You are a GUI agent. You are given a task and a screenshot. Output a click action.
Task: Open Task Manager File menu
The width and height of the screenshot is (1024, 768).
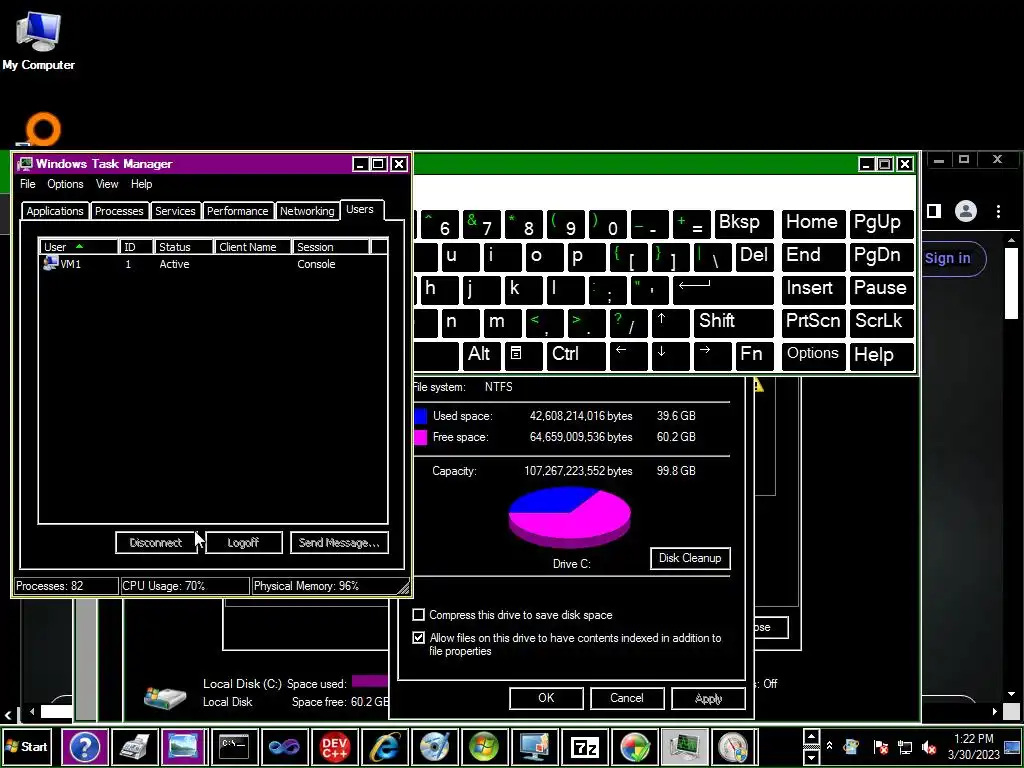[27, 184]
